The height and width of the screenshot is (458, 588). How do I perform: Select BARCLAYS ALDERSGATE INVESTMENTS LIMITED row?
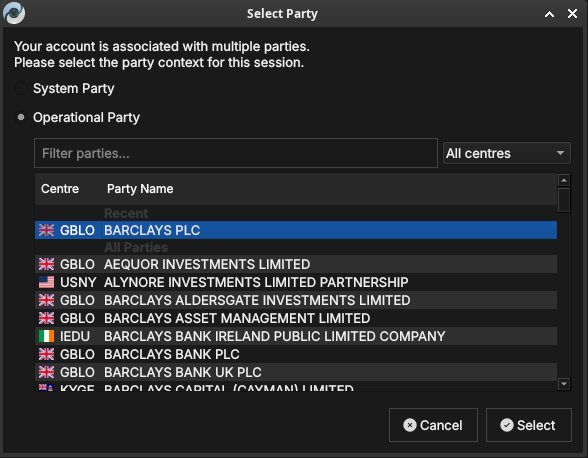point(296,300)
